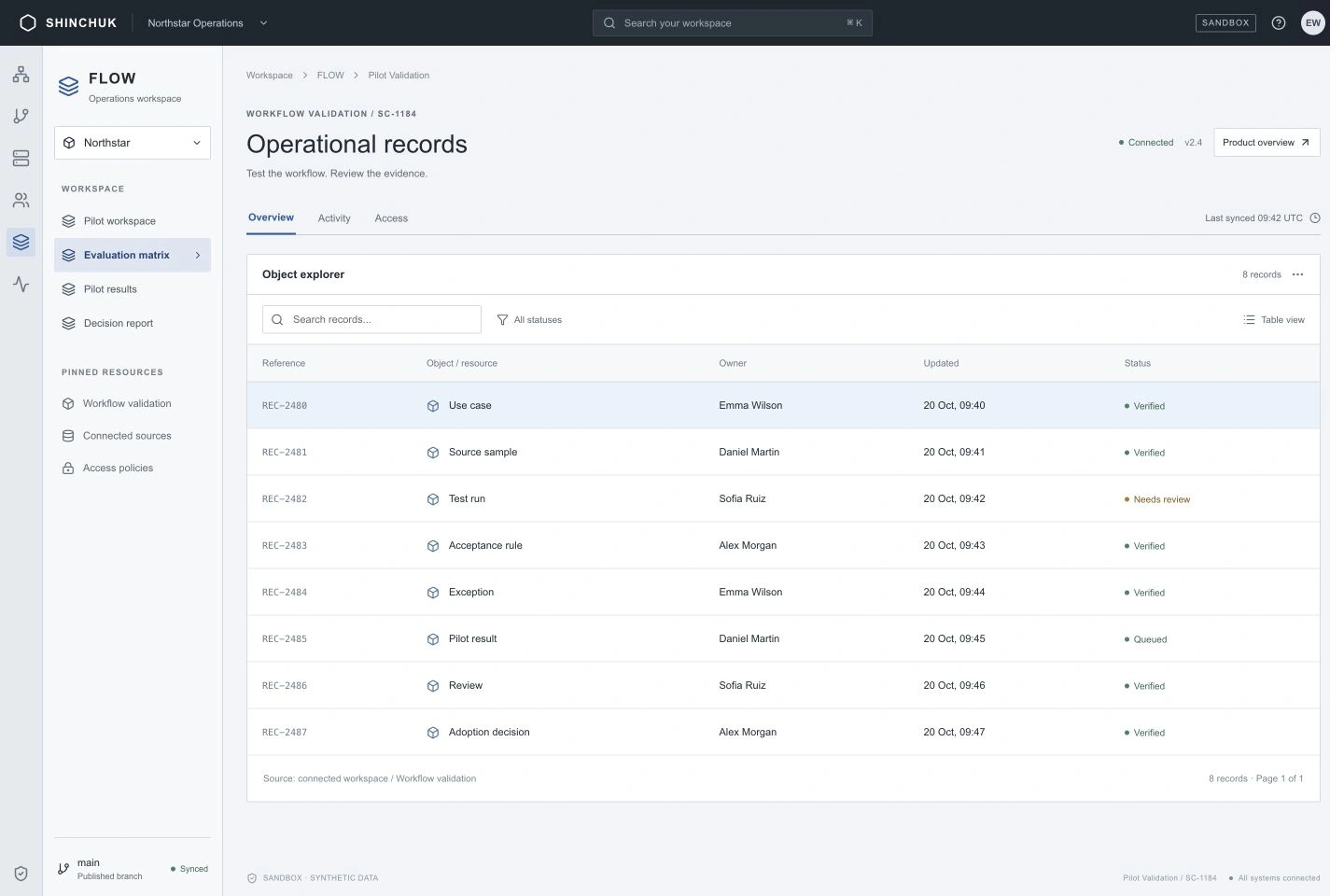Screen dimensions: 1344x896
Task: Switch the Table view selector
Action: (1274, 320)
